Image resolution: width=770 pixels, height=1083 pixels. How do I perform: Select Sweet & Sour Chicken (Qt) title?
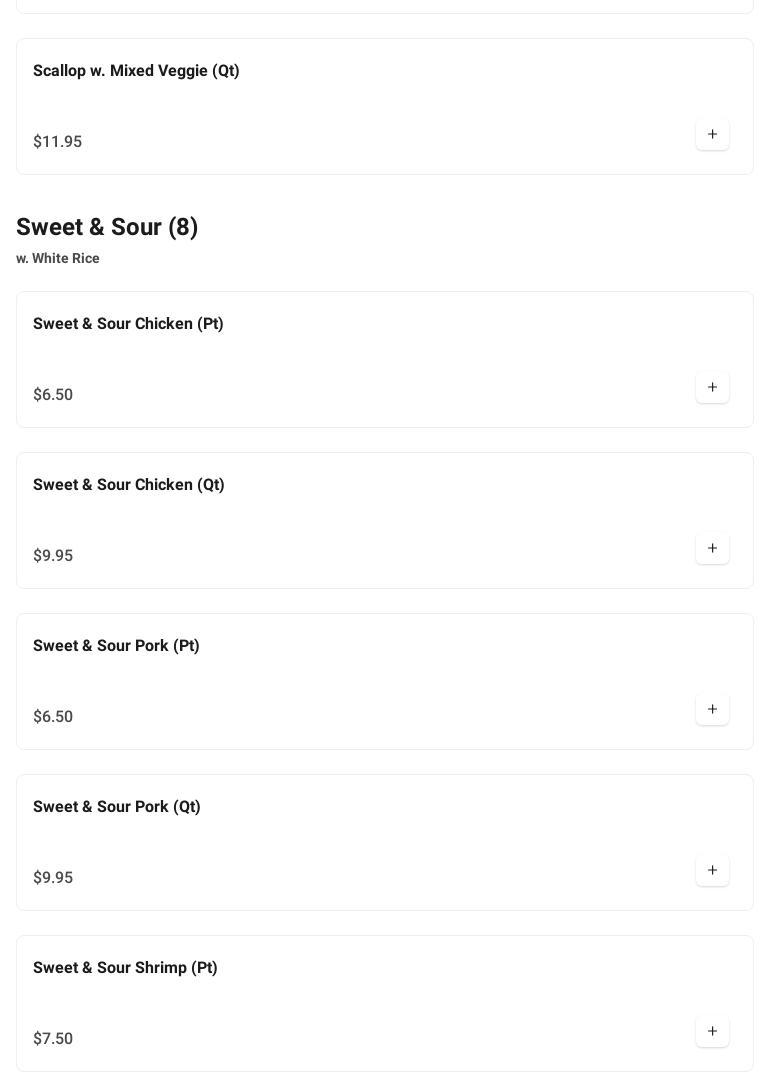128,485
